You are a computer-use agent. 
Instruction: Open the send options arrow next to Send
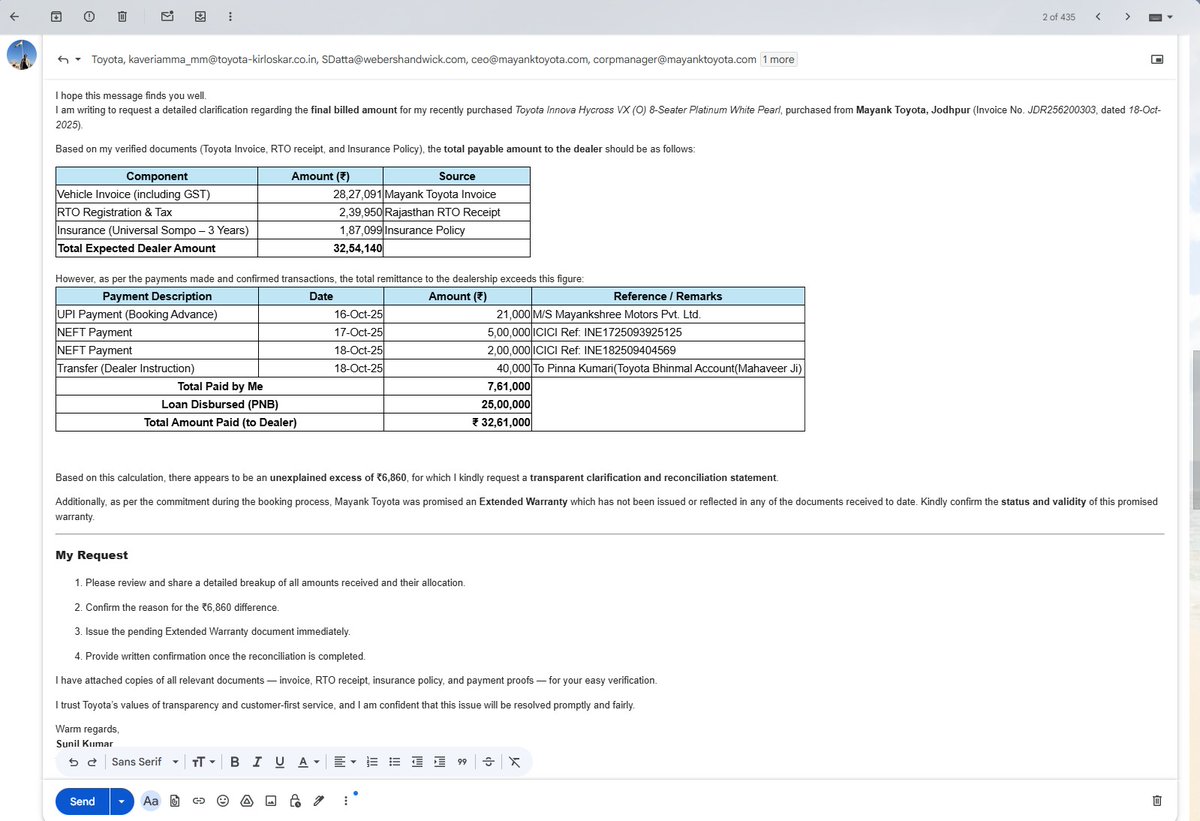pos(122,801)
